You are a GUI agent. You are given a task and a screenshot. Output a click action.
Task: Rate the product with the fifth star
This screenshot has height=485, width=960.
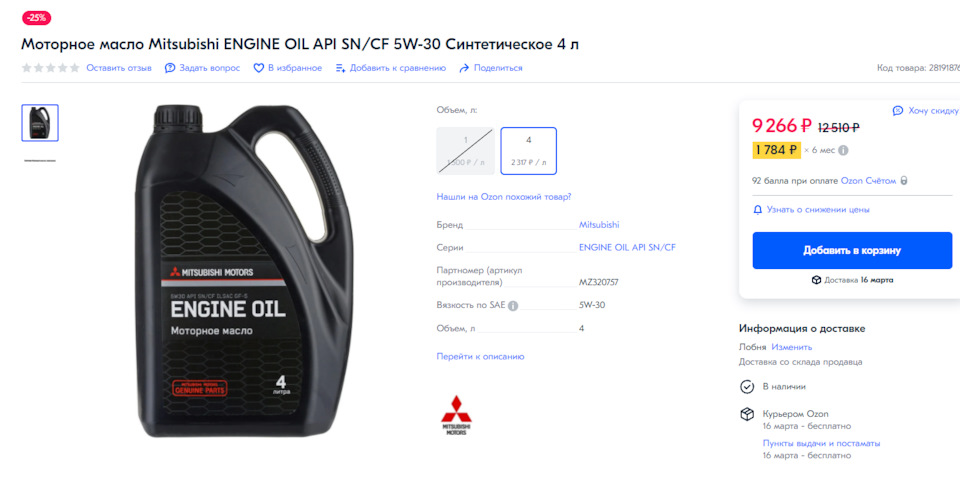[x=75, y=68]
